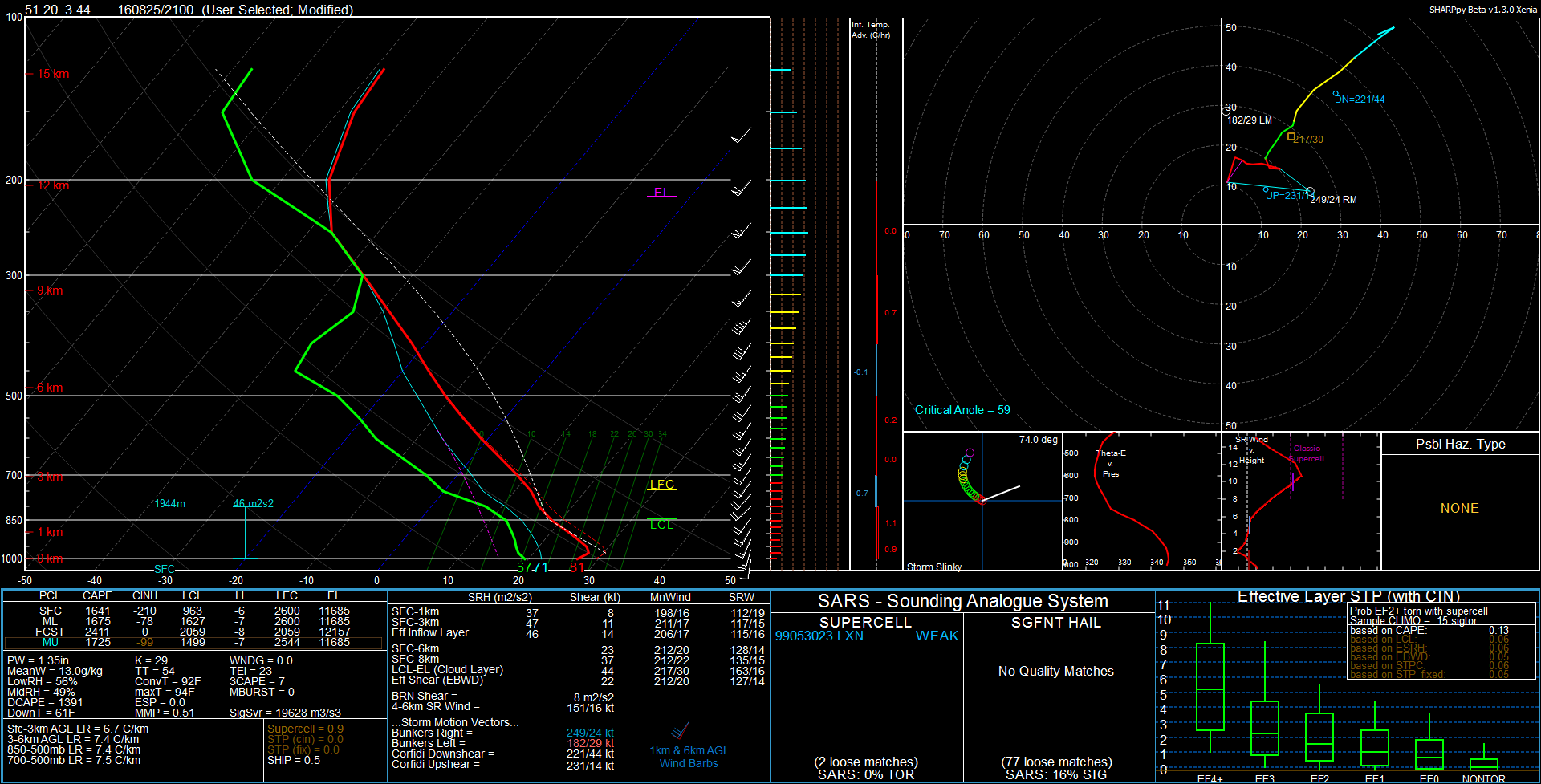Click the 1km & 6km AGL wind barbs icon
Image resolution: width=1541 pixels, height=784 pixels.
[x=681, y=731]
